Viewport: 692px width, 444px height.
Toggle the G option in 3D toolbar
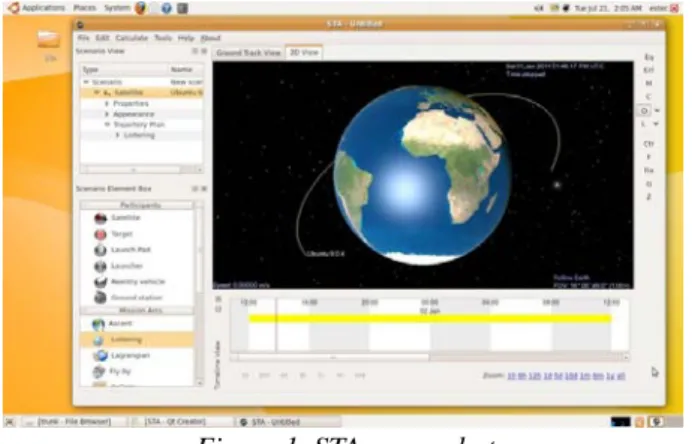click(x=649, y=184)
